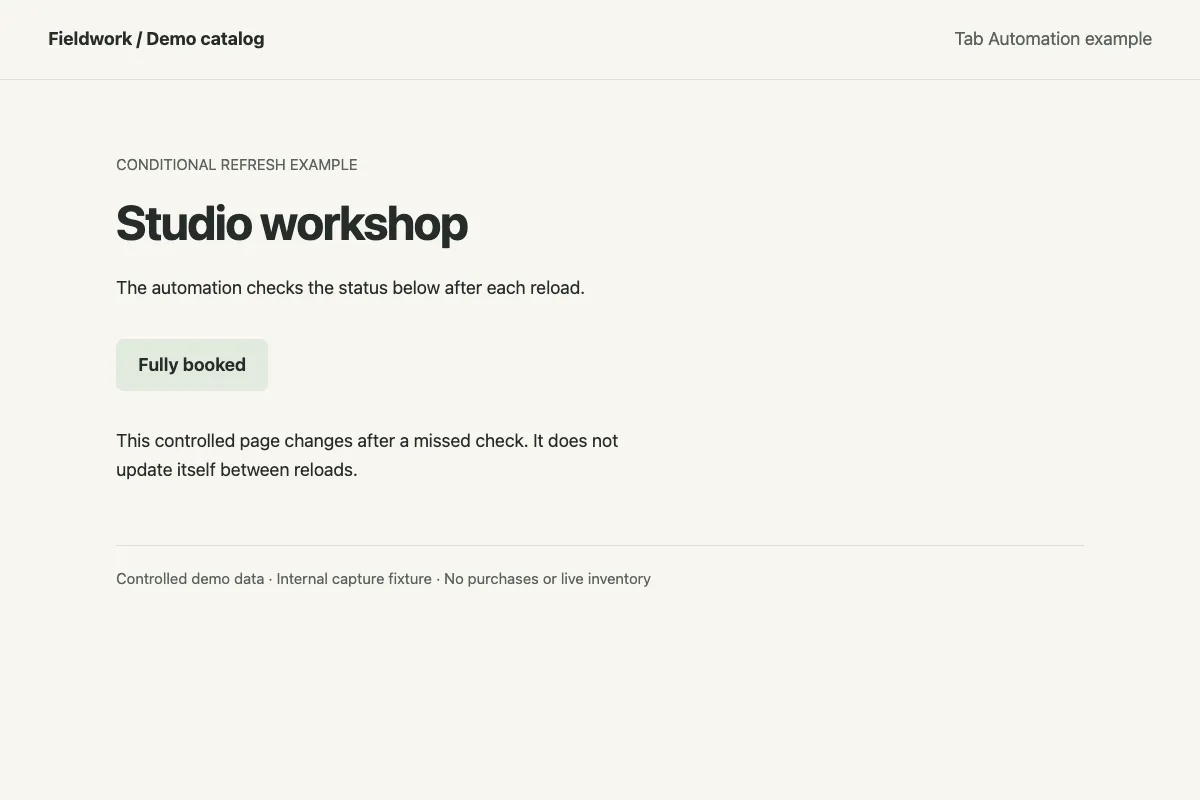Click the sentence about automation checking the status
Screen dimensions: 1200x800
[x=350, y=288]
